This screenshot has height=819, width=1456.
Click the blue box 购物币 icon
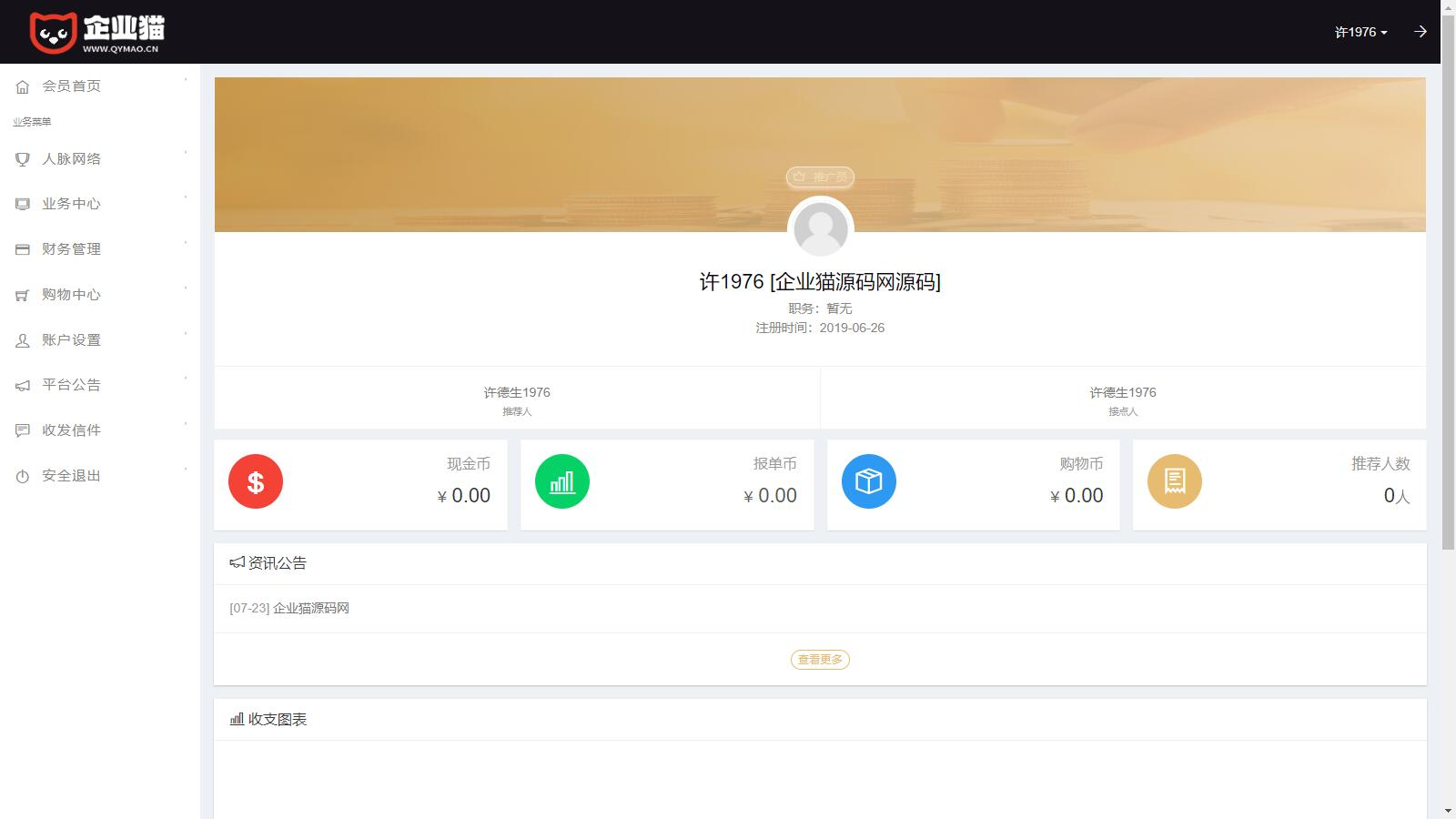(869, 481)
